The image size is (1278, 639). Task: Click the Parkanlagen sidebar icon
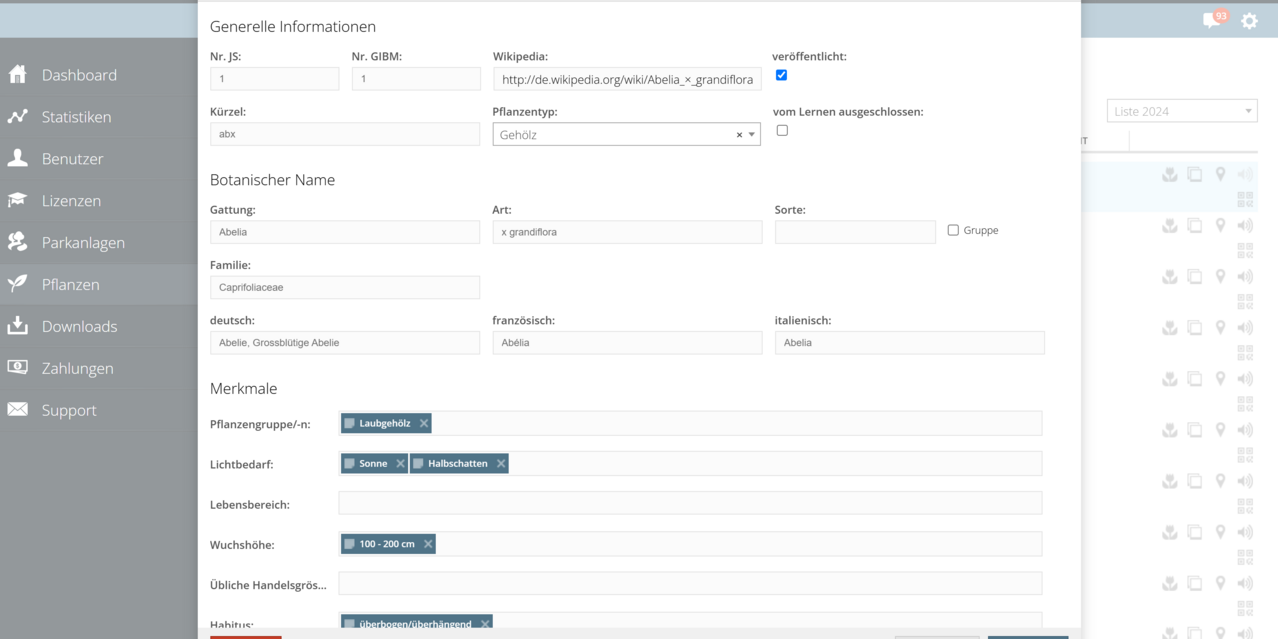pyautogui.click(x=18, y=242)
